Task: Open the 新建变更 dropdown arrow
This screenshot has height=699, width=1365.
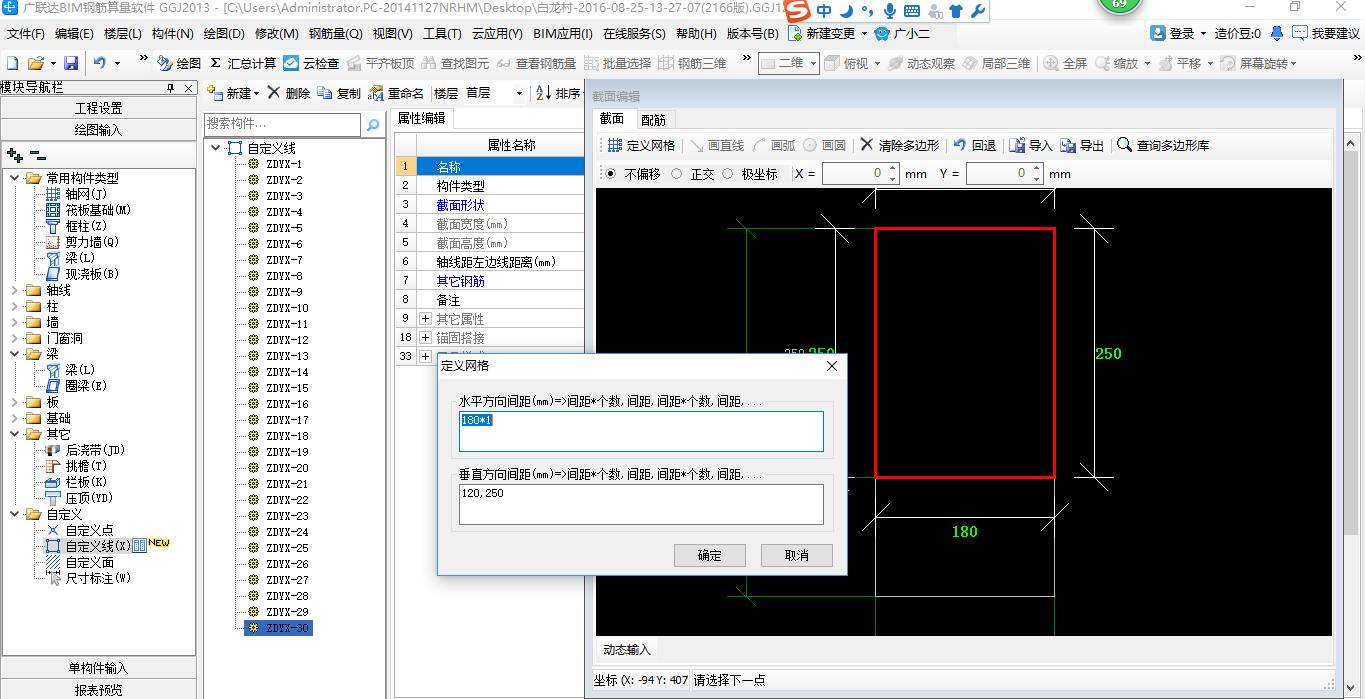Action: click(x=863, y=33)
